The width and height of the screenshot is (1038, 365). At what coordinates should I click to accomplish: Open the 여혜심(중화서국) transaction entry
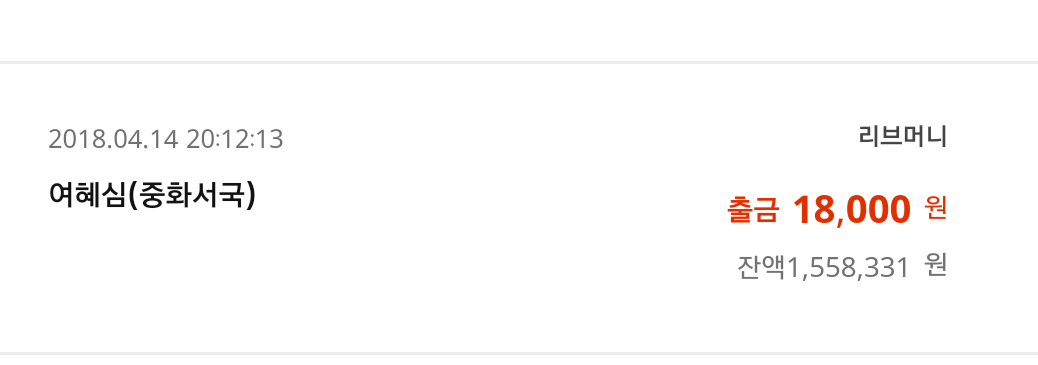(519, 208)
